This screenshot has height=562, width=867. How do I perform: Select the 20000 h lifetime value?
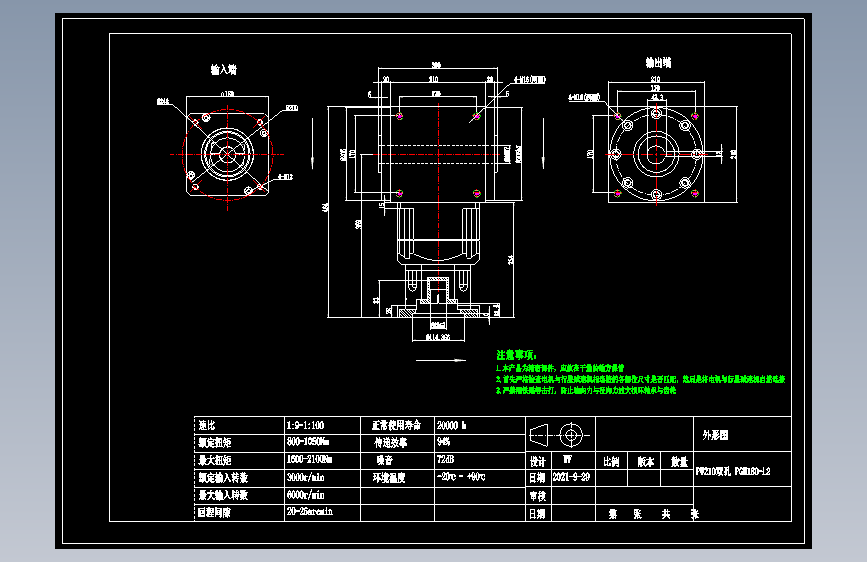pos(451,425)
